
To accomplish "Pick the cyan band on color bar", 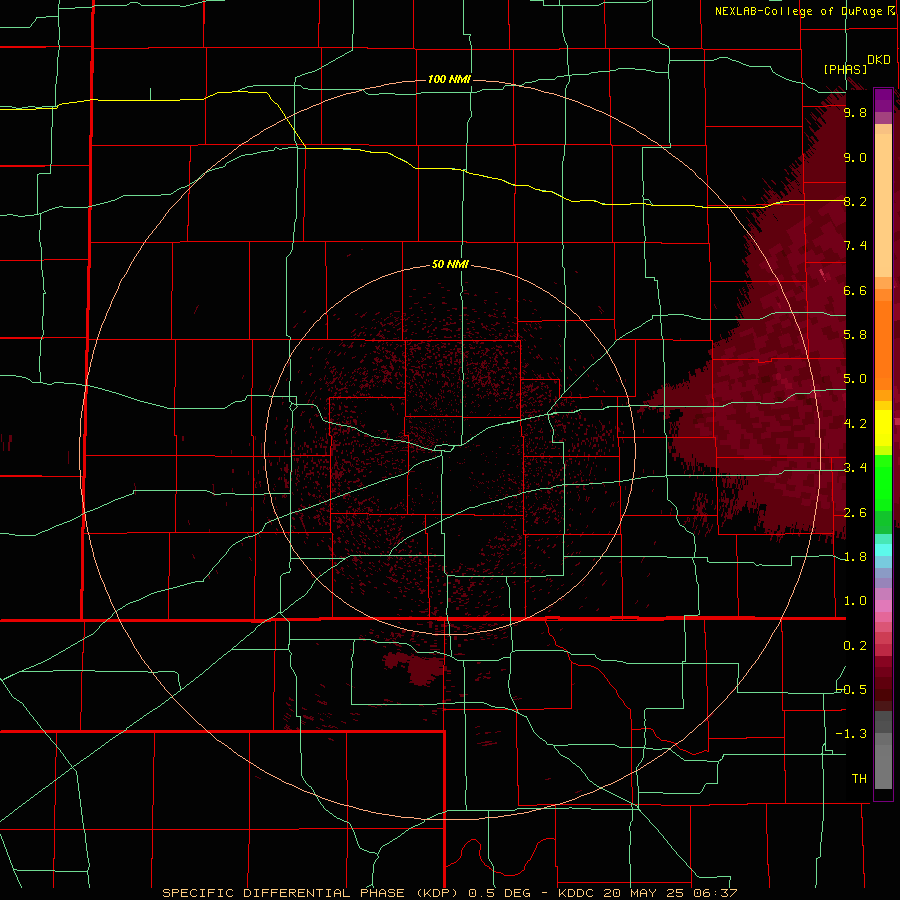I will pos(883,550).
